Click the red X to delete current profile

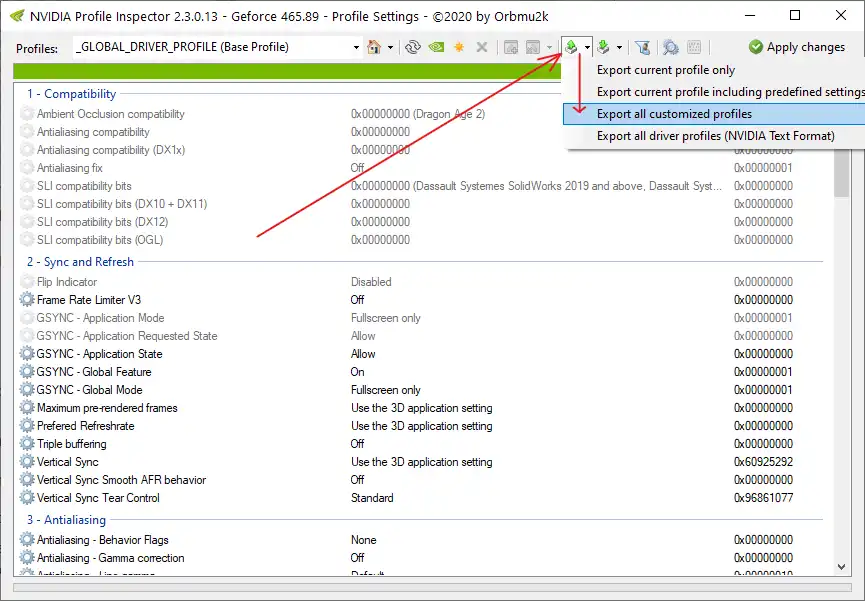tap(481, 46)
